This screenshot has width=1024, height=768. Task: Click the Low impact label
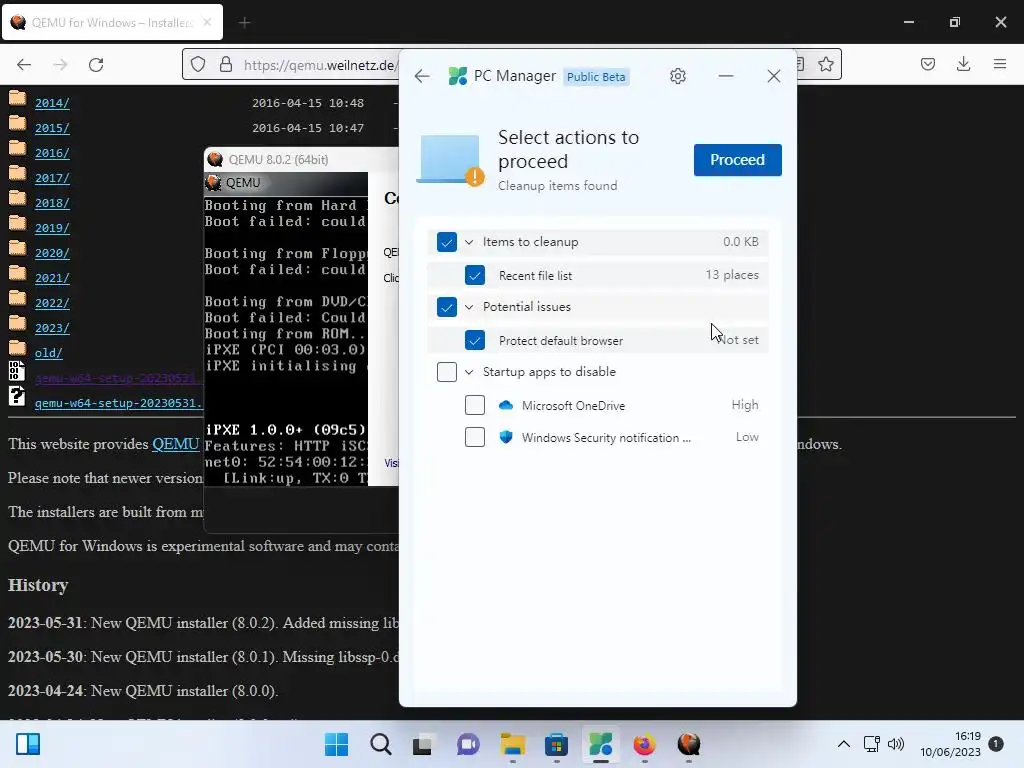pyautogui.click(x=747, y=437)
